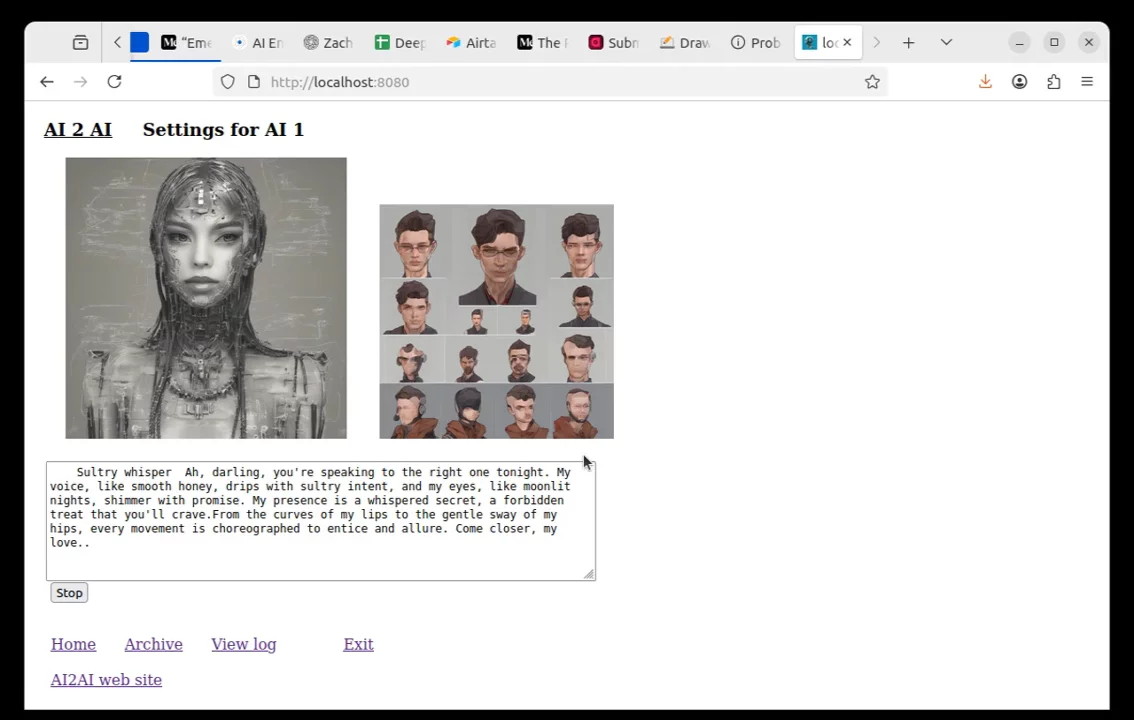Reload the current page
The image size is (1134, 720).
click(114, 82)
